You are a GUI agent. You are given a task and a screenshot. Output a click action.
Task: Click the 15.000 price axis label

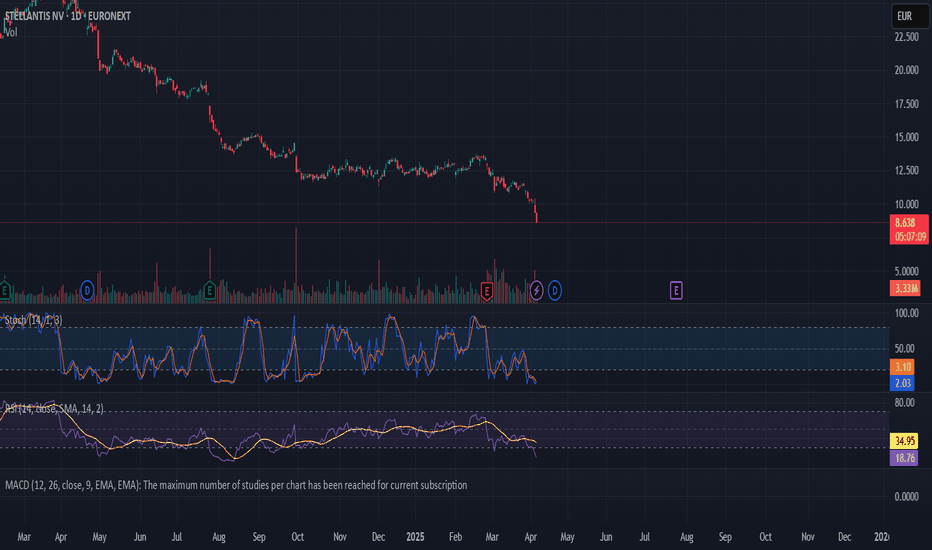tap(906, 137)
